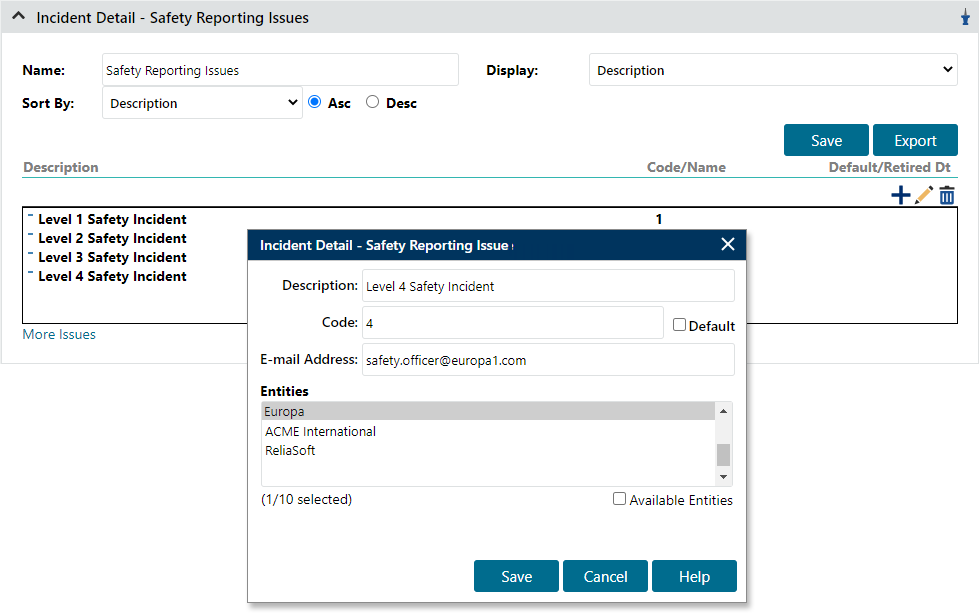The image size is (979, 616).
Task: Toggle the Available Entities checkbox
Action: click(620, 499)
